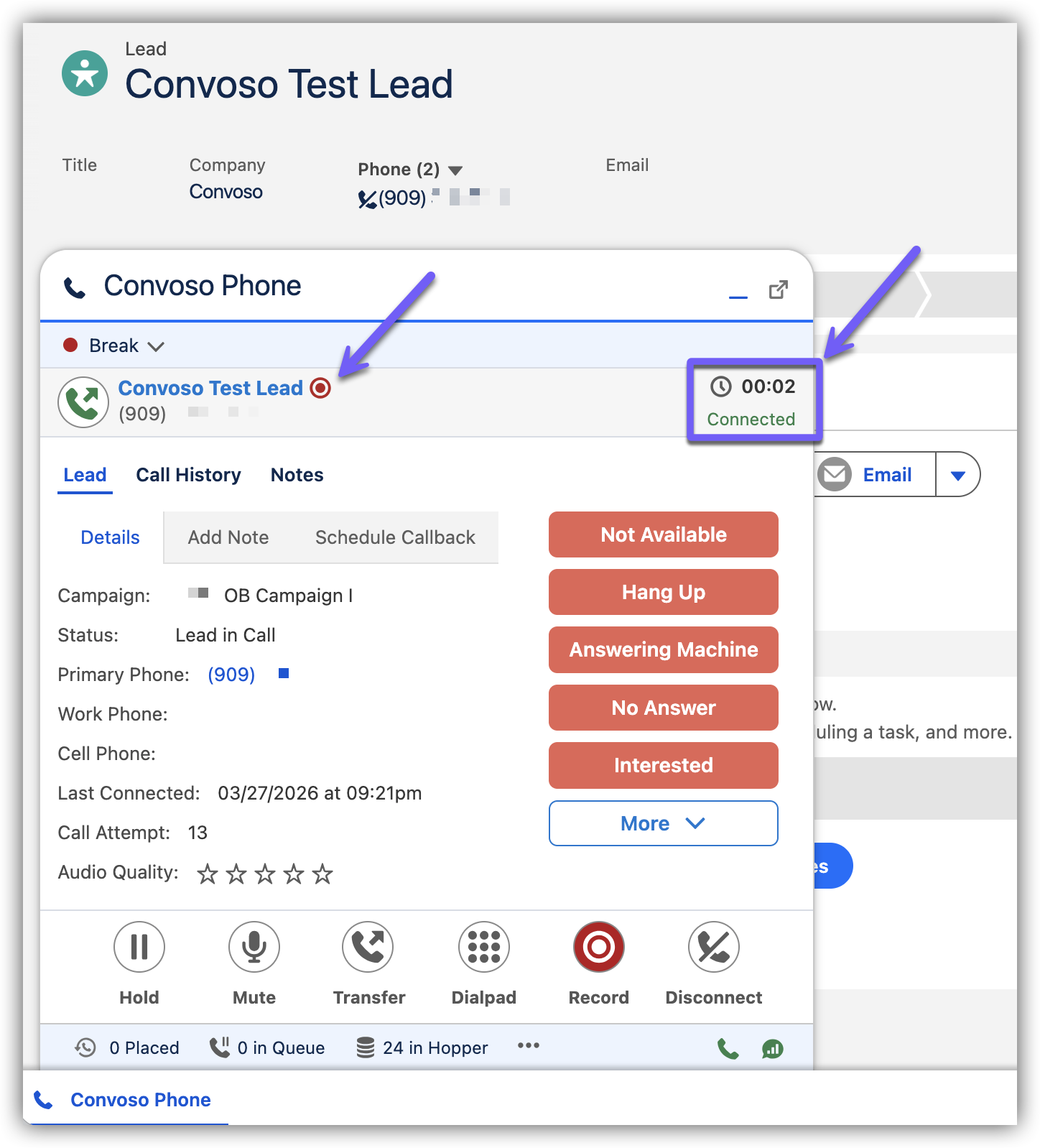Open the footer three-dots menu

528,1046
